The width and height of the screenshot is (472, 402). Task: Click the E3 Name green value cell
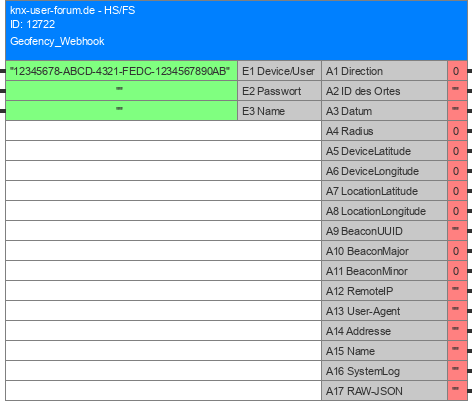121,111
